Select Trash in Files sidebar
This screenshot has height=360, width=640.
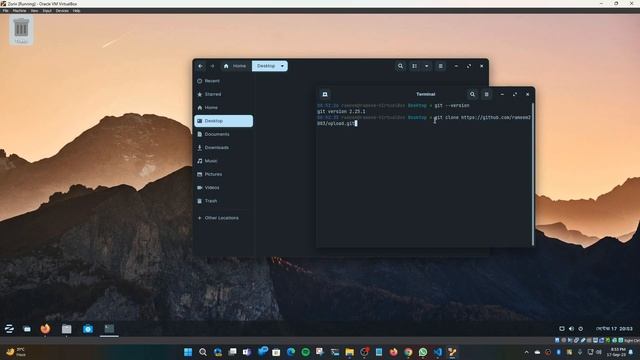coord(224,201)
